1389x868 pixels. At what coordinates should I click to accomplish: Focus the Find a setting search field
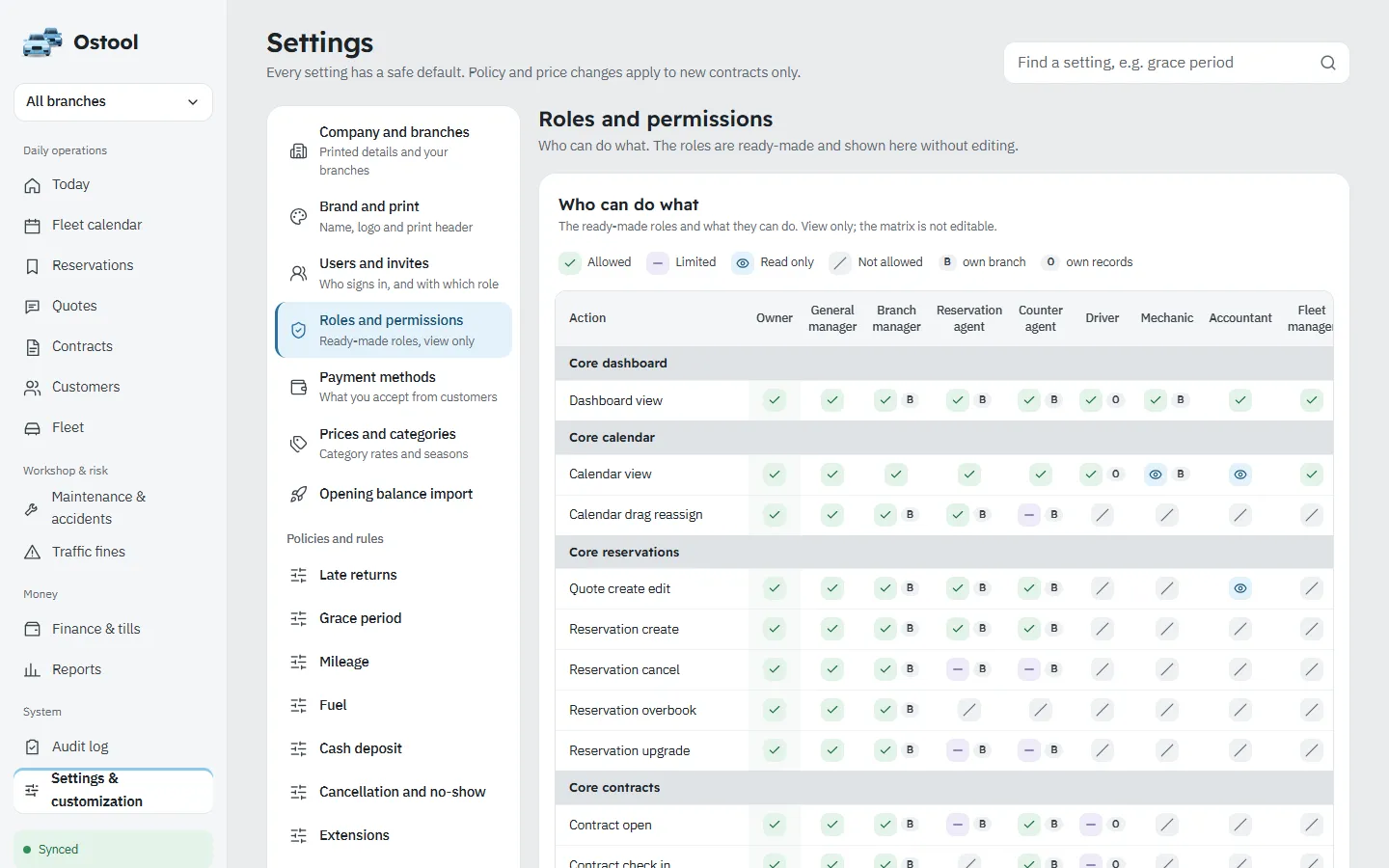(x=1177, y=63)
